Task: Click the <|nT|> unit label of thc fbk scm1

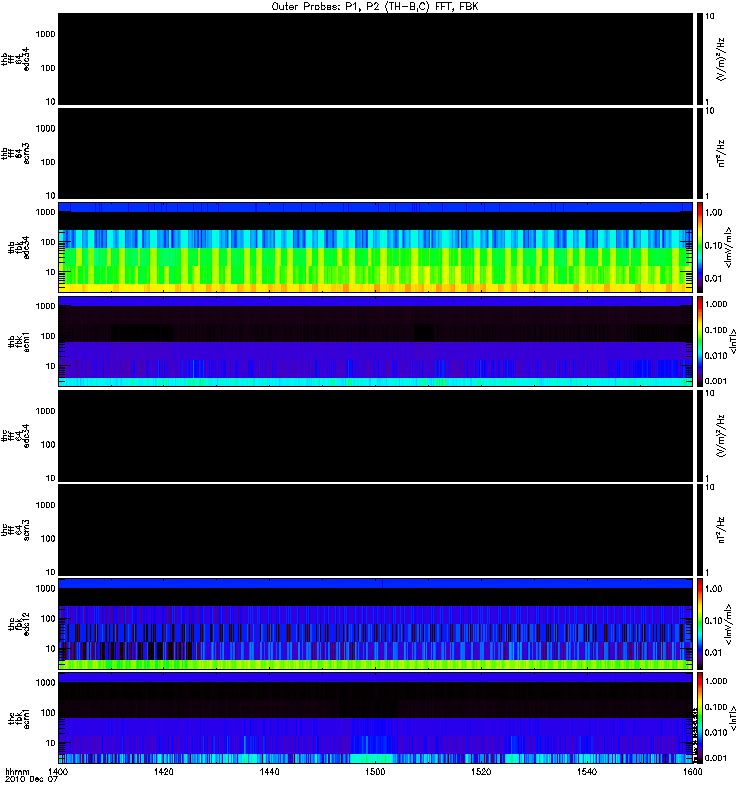Action: [x=733, y=718]
